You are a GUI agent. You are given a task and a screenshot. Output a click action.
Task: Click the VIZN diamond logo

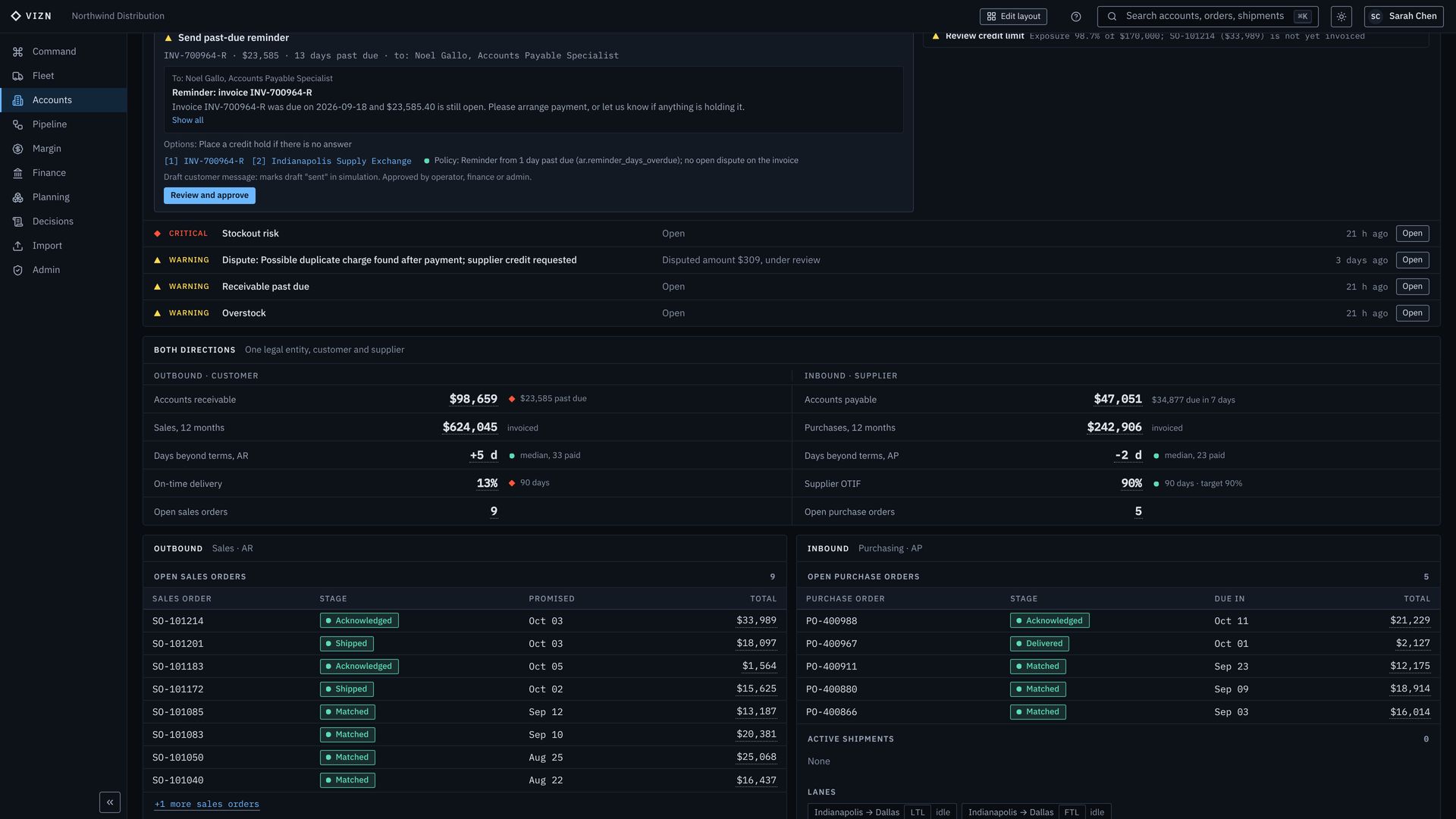click(16, 16)
